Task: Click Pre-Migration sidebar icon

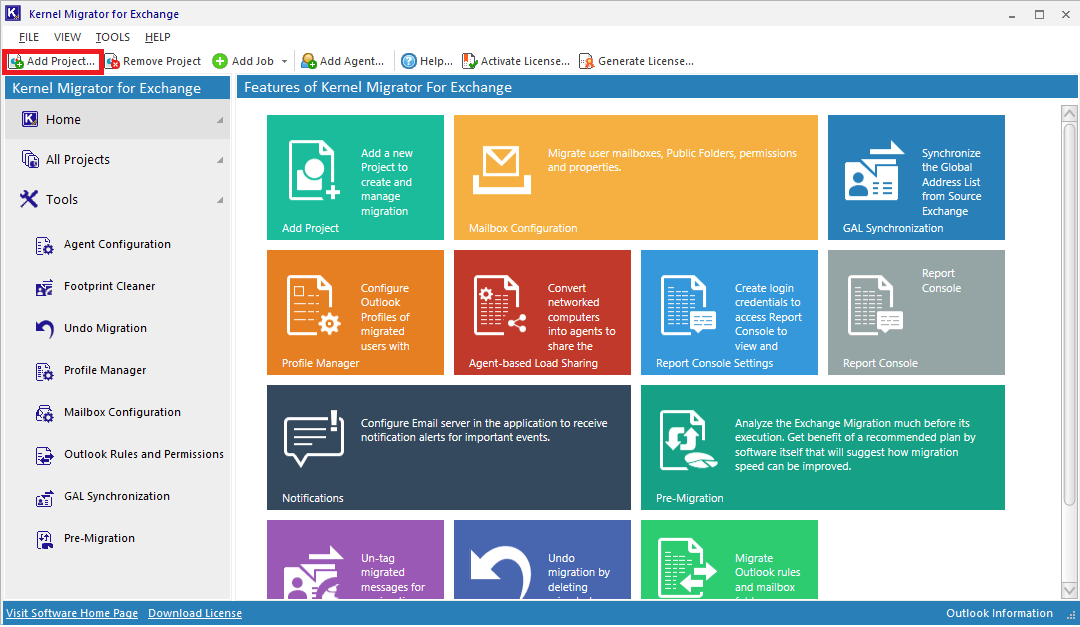Action: point(44,539)
